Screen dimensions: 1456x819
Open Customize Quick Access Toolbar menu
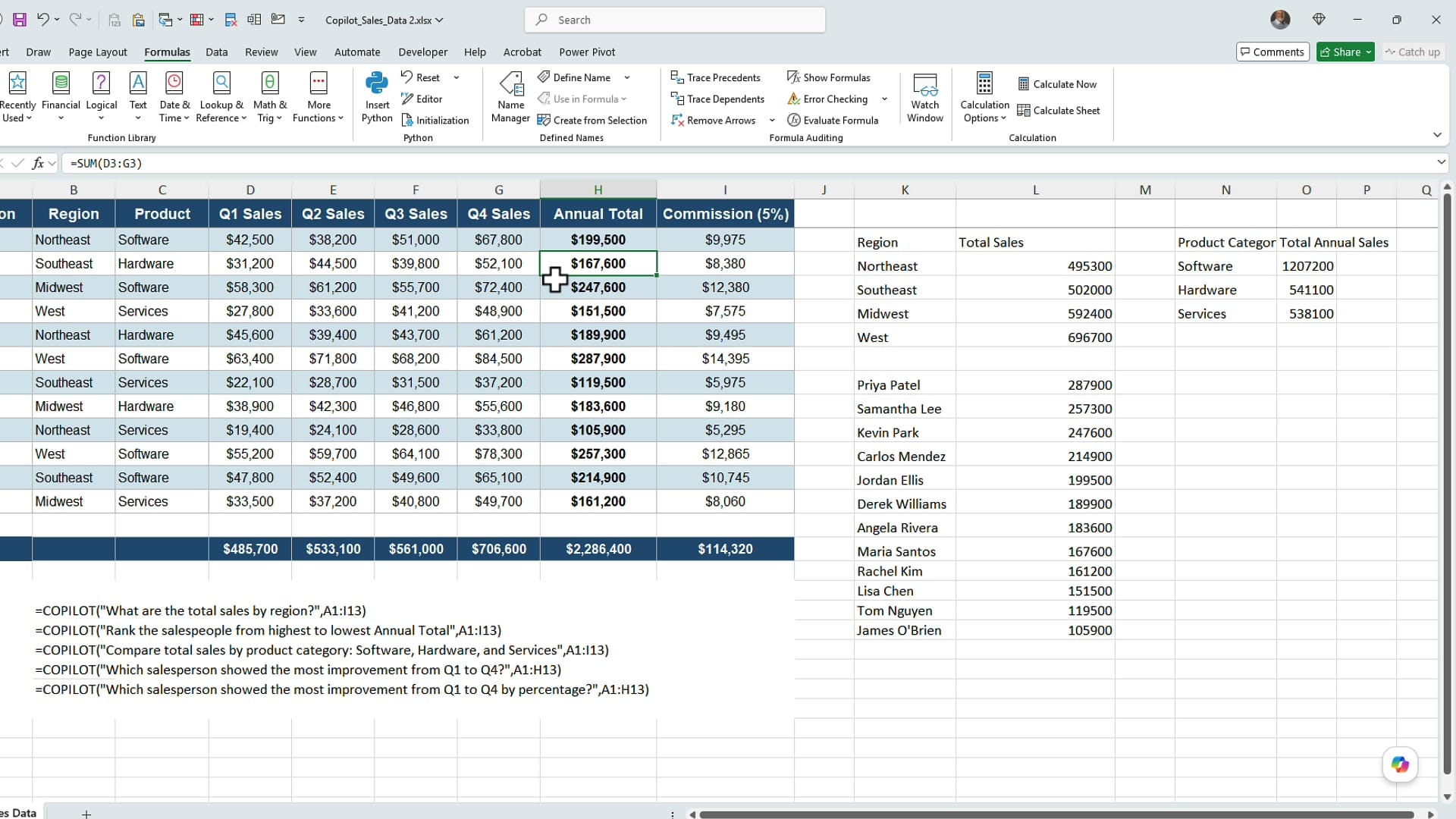(301, 20)
